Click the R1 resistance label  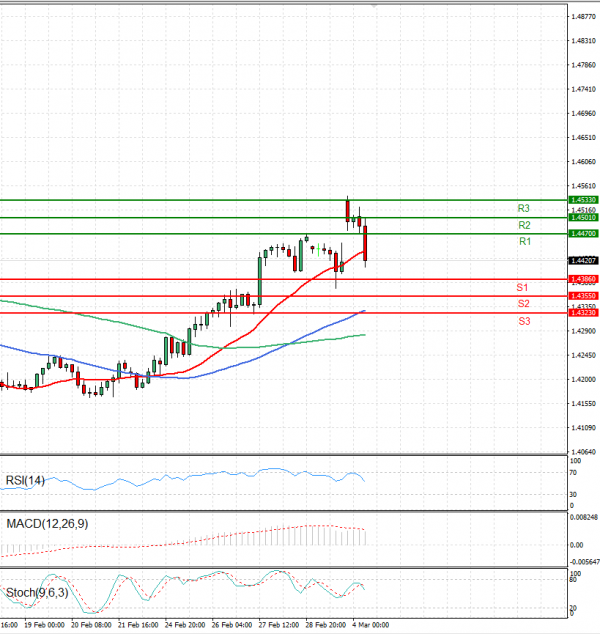click(525, 241)
